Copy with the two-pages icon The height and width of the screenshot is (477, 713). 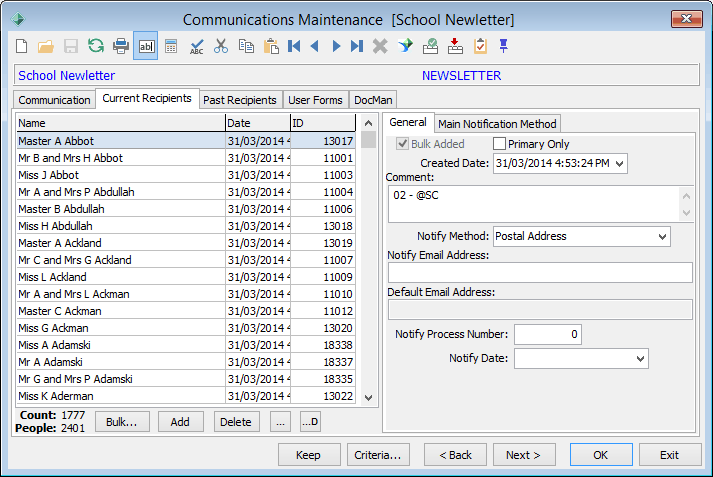click(x=246, y=46)
